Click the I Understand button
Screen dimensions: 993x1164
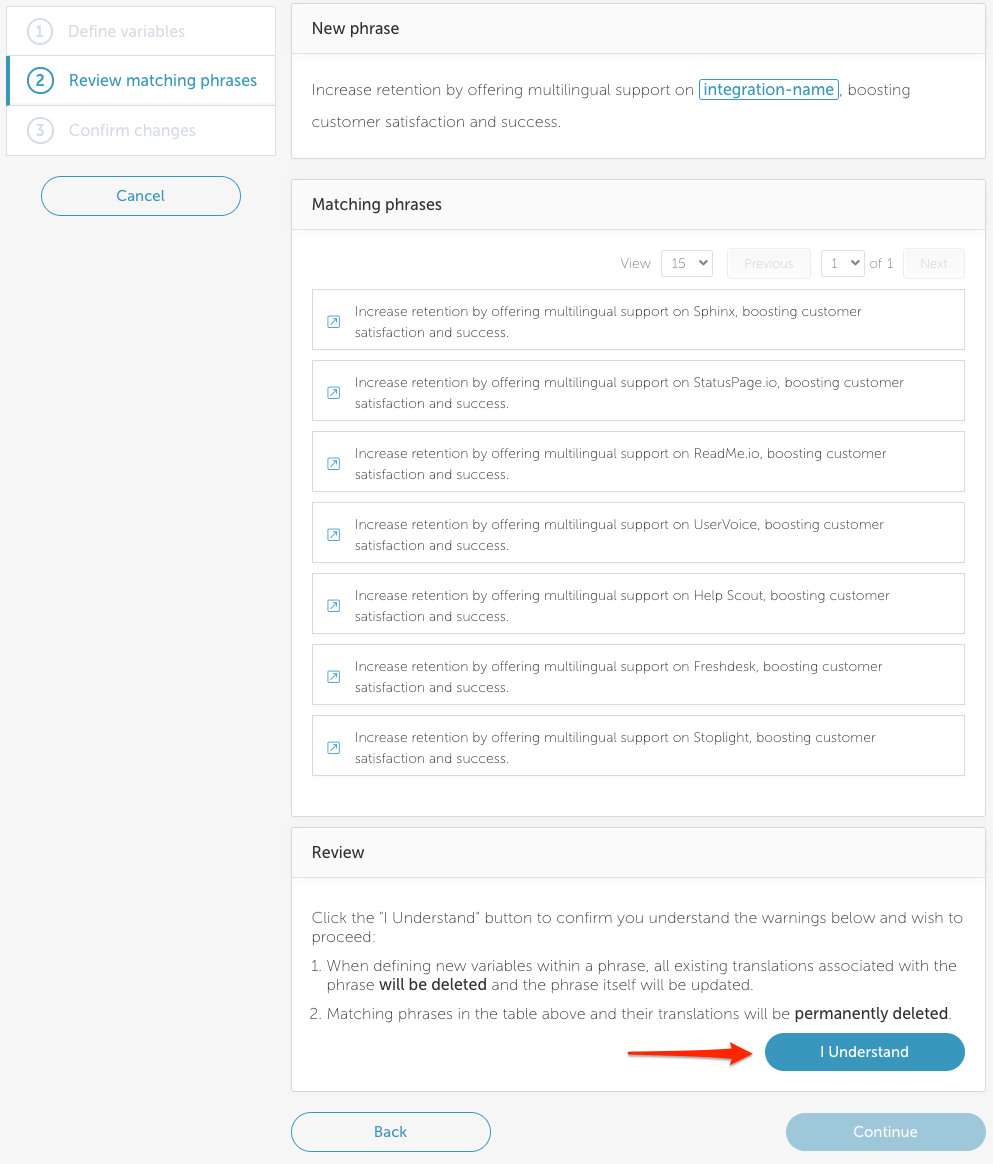tap(865, 1052)
